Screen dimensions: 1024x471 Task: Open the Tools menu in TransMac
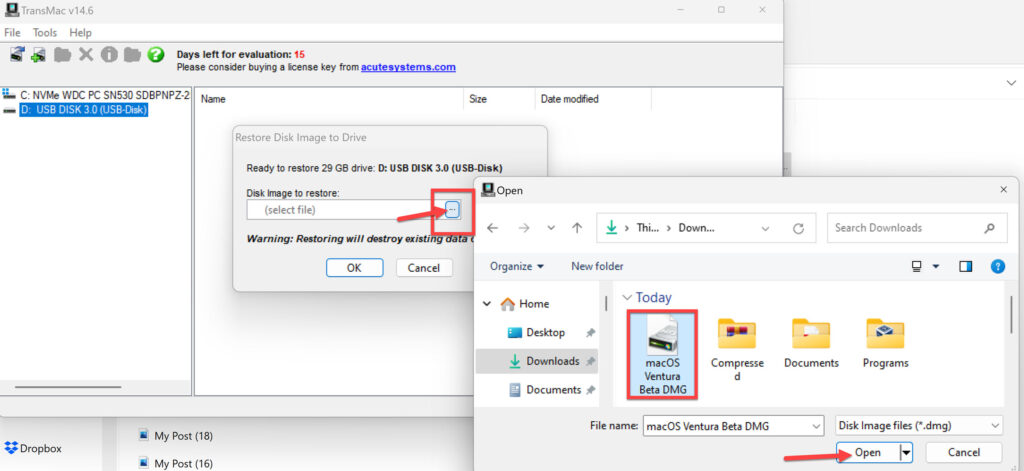pos(45,33)
